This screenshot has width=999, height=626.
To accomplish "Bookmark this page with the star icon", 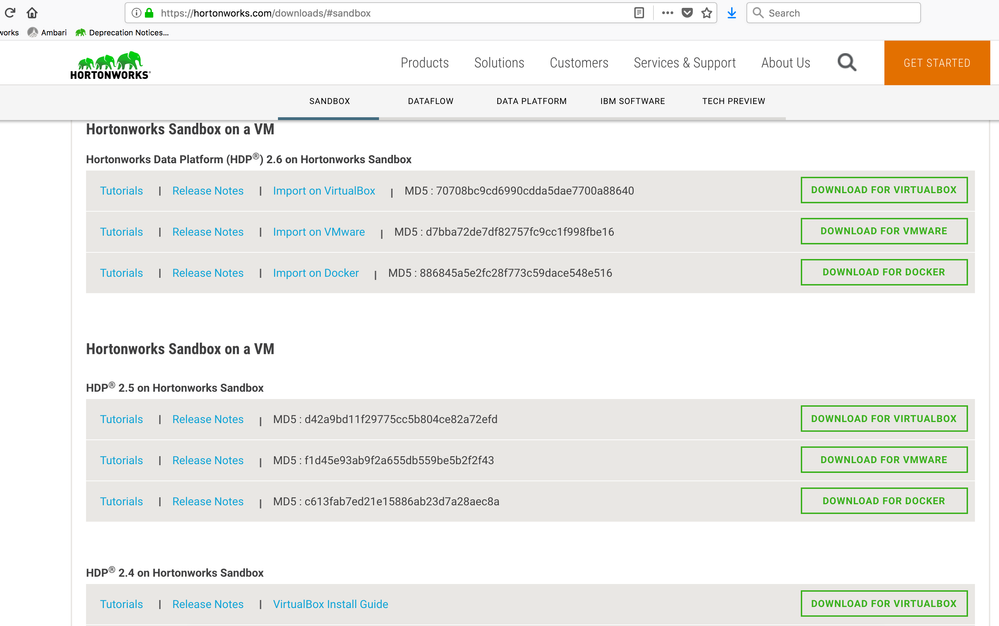I will 707,13.
